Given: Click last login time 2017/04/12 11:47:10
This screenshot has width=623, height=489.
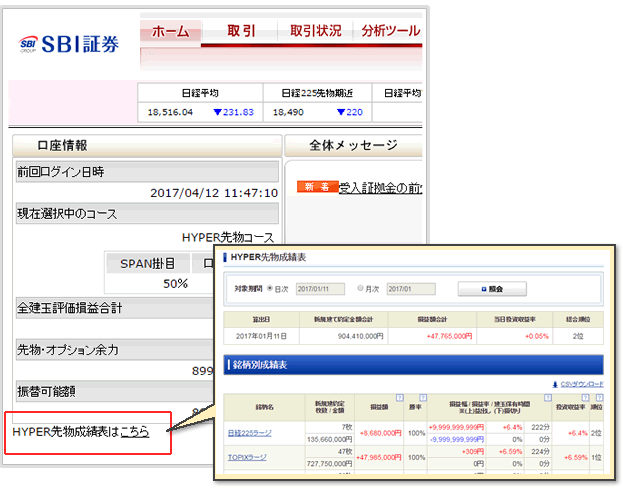Looking at the screenshot, I should coord(214,193).
